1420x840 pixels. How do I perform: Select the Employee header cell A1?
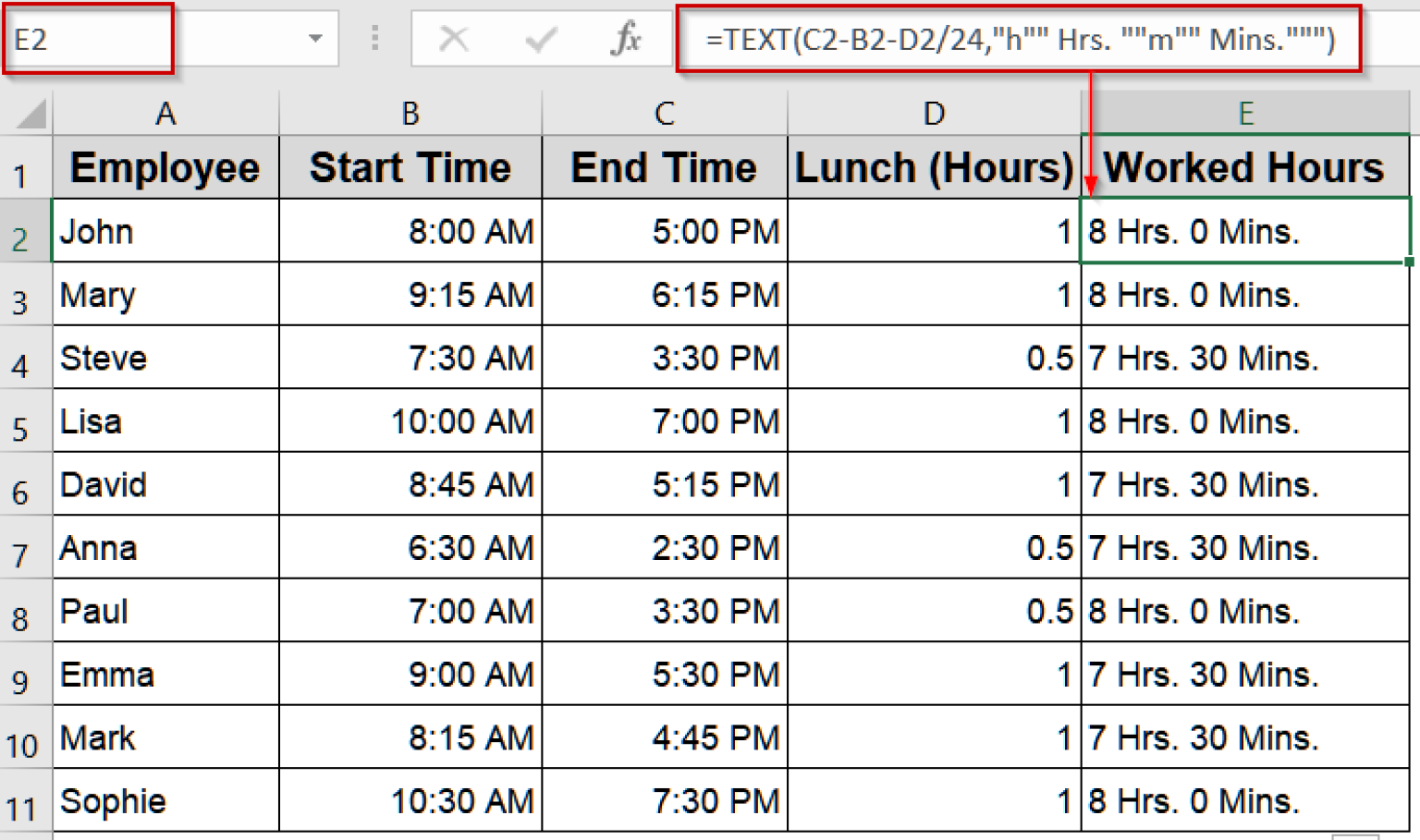[165, 167]
